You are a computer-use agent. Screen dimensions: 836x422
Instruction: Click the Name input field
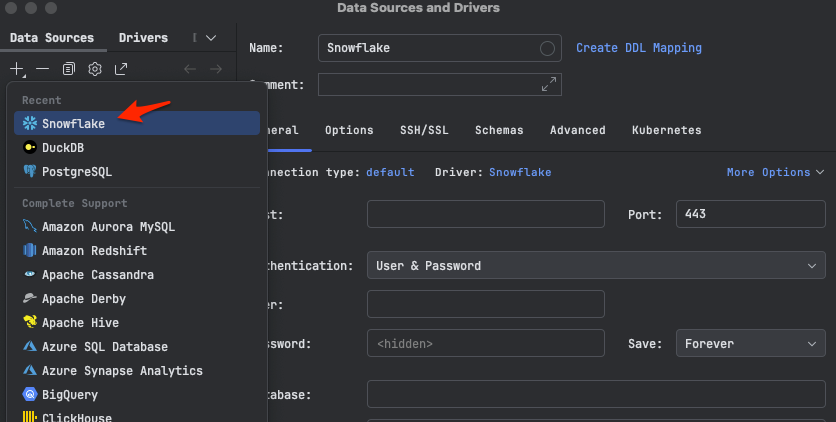439,48
